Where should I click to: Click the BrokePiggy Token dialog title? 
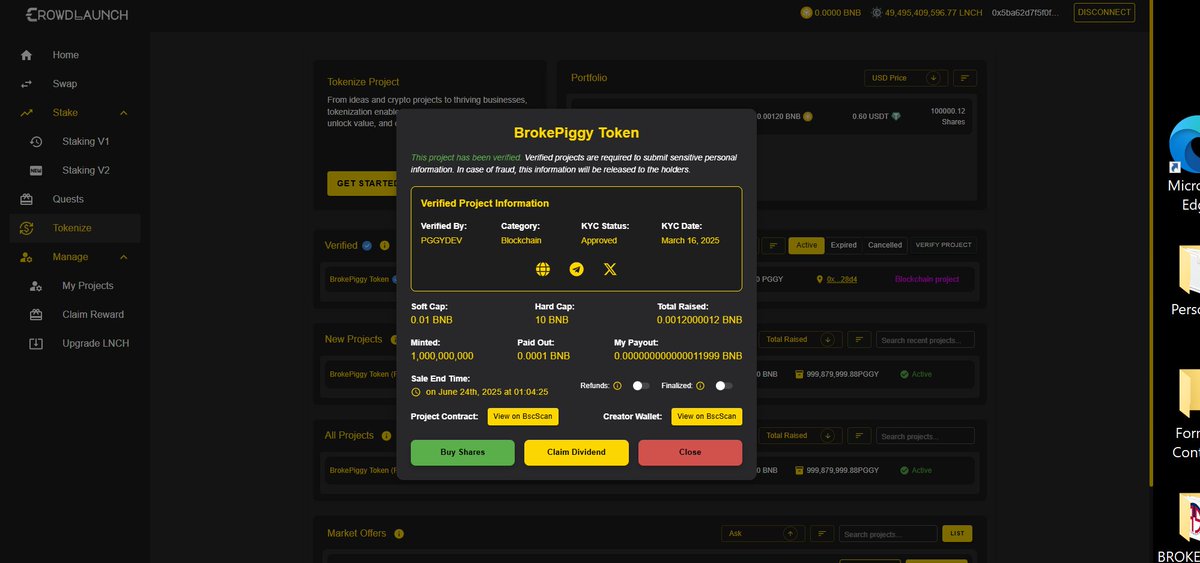click(576, 132)
